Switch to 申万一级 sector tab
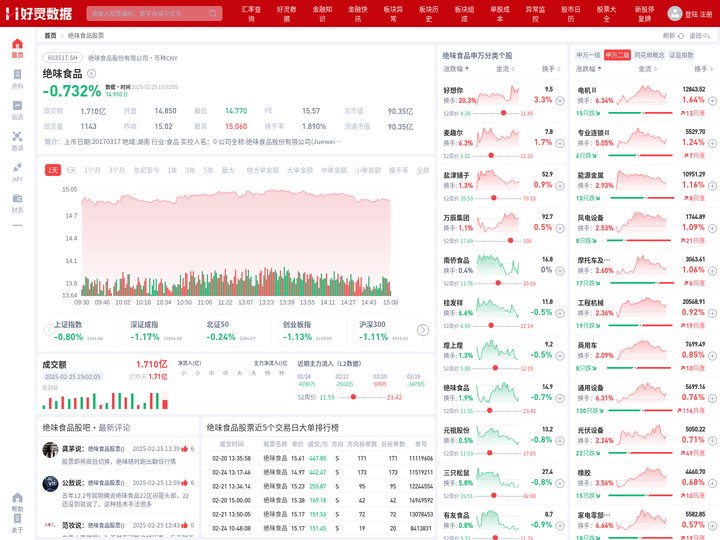The height and width of the screenshot is (540, 720). [x=589, y=55]
